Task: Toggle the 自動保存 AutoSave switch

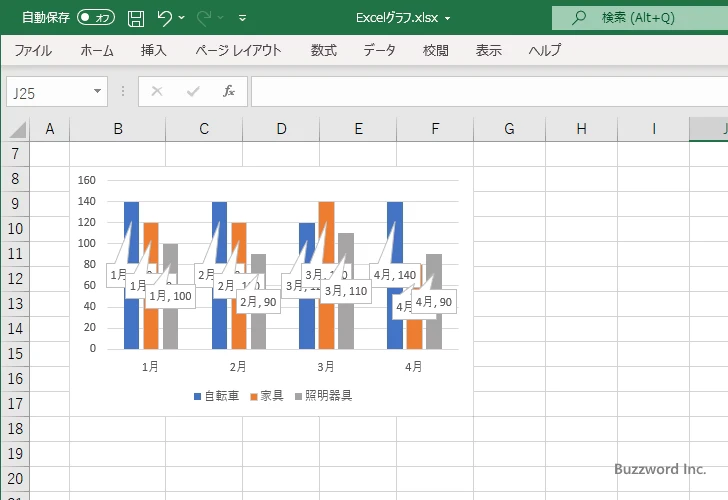Action: [96, 18]
